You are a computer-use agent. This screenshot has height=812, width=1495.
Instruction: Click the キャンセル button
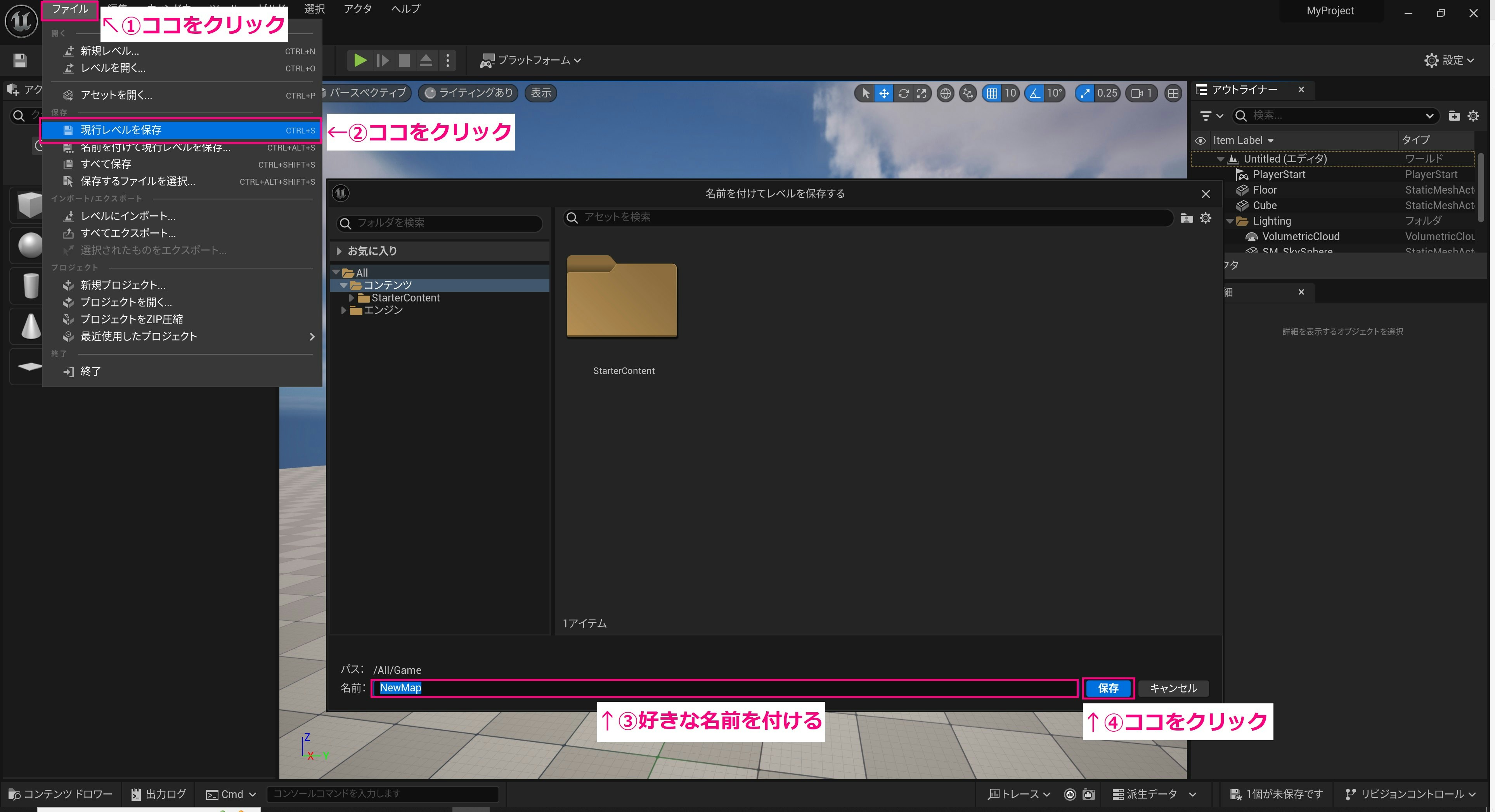click(1173, 688)
